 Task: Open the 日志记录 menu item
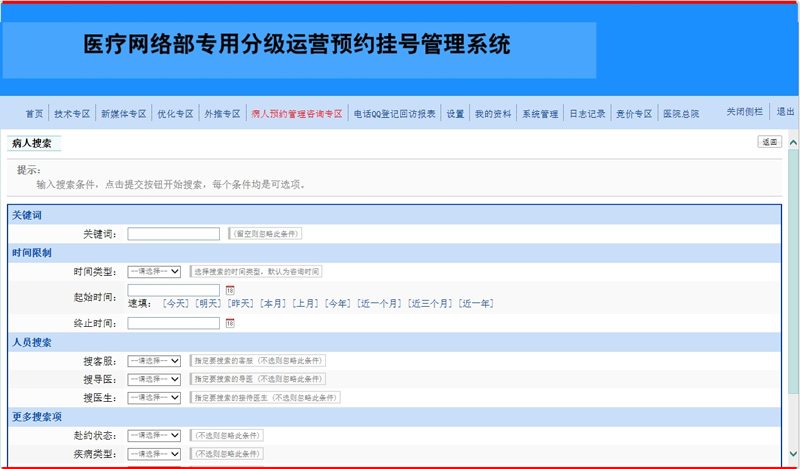pos(587,114)
